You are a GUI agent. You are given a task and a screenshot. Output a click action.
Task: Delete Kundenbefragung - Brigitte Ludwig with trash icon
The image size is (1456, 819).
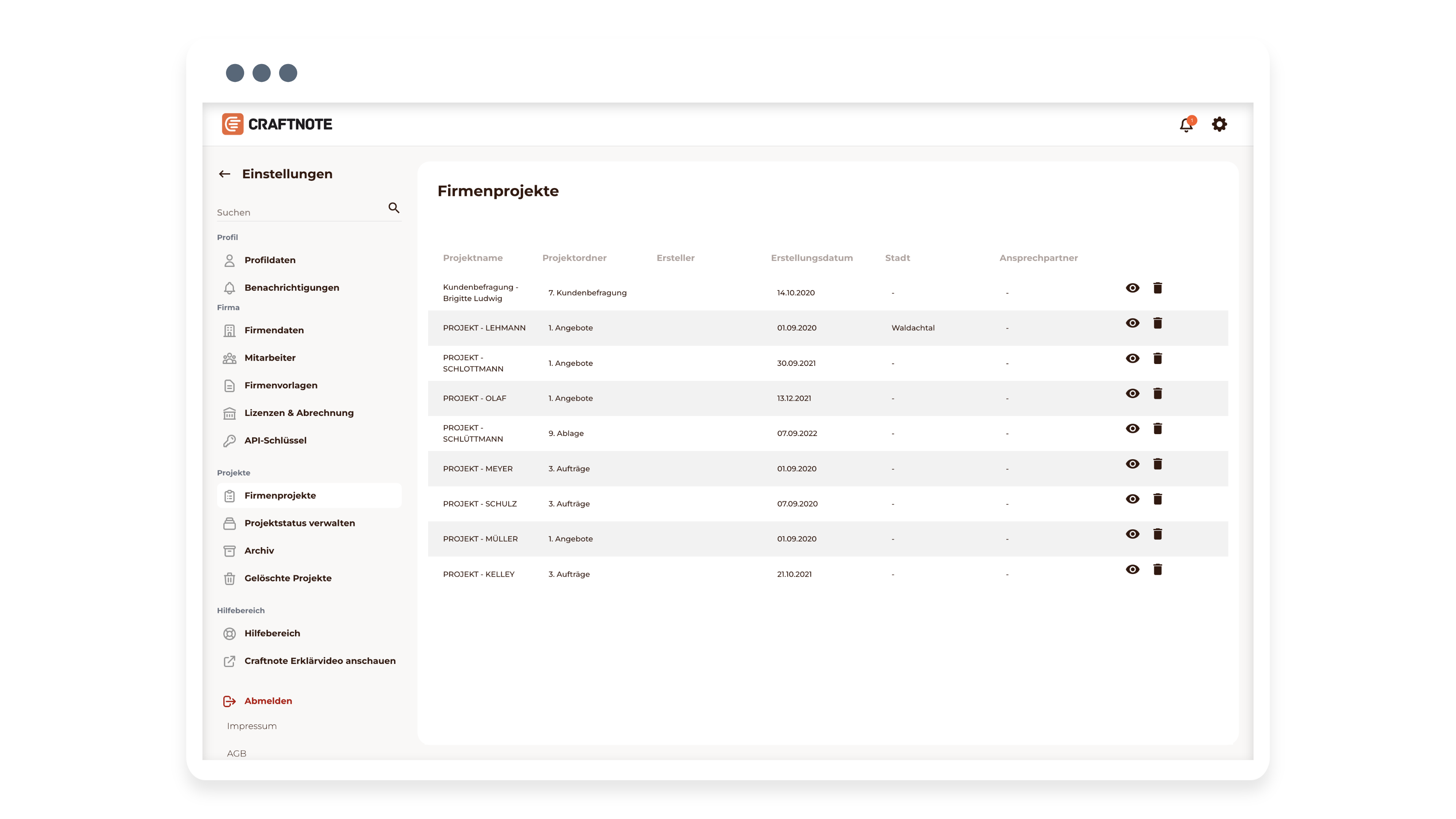1158,288
